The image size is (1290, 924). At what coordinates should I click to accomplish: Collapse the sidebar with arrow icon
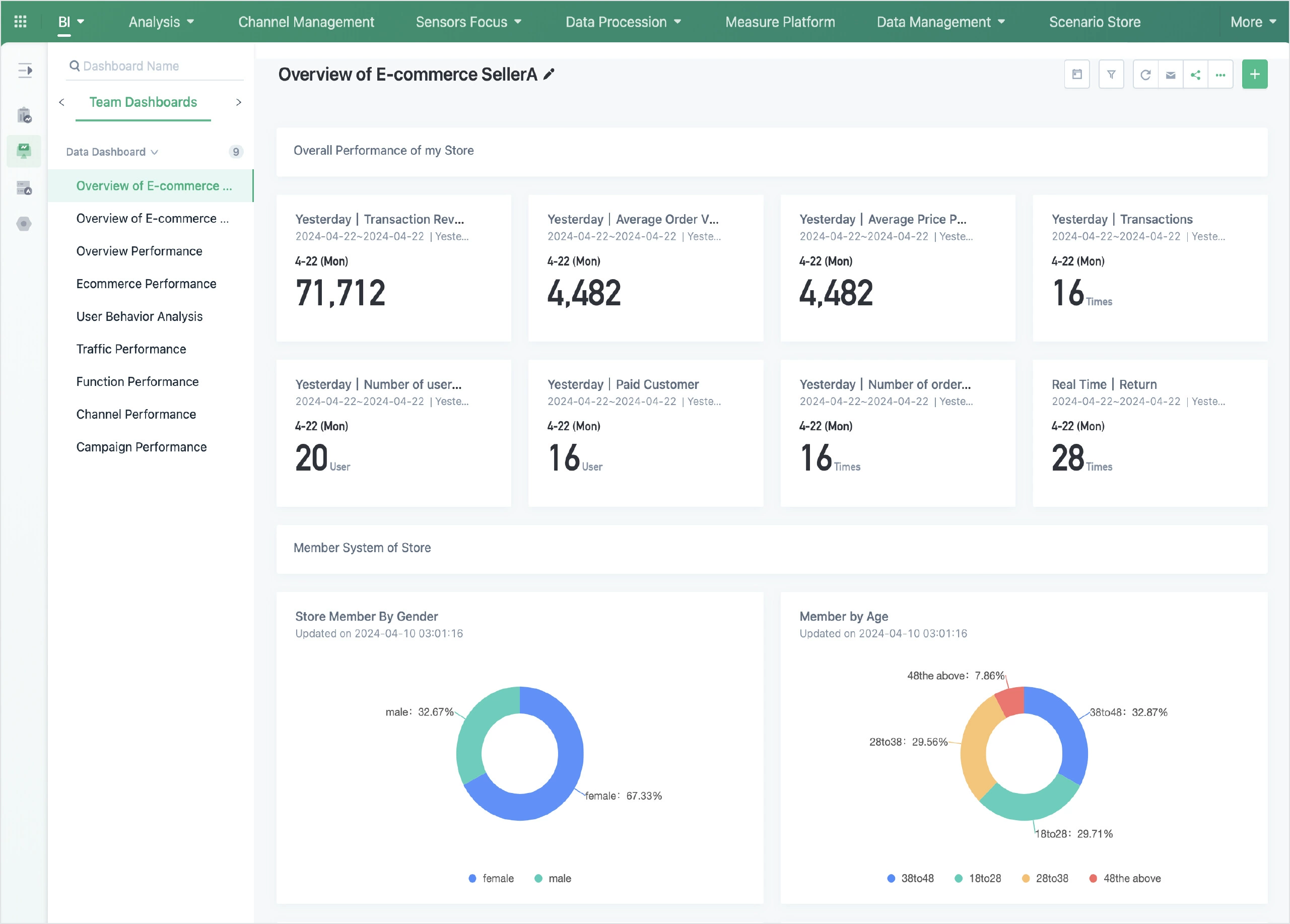pos(25,71)
